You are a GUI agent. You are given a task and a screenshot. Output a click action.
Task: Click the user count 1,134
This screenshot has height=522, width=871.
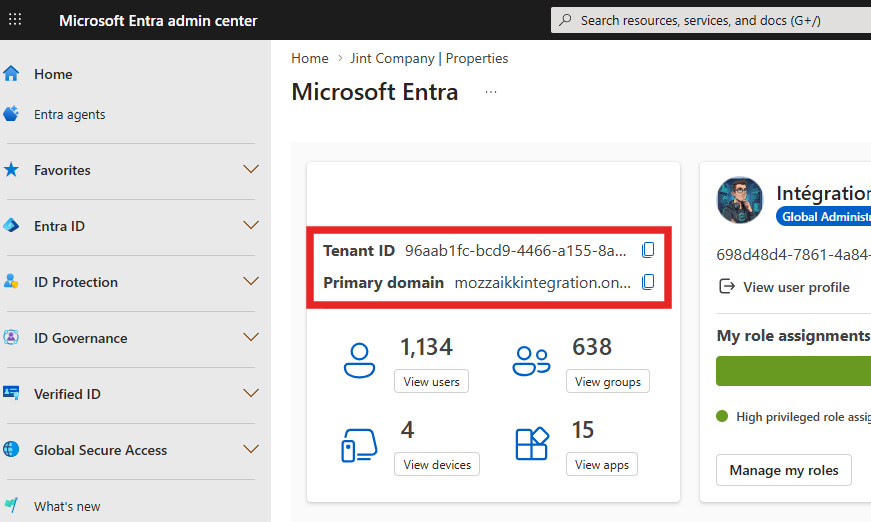[x=427, y=347]
